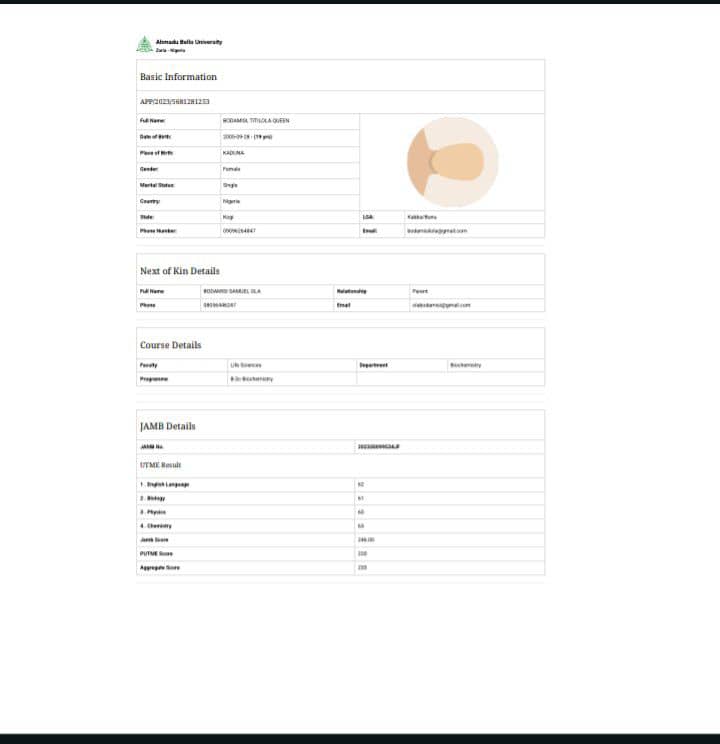The image size is (720, 744).
Task: Click the English Language subject row
Action: click(165, 484)
